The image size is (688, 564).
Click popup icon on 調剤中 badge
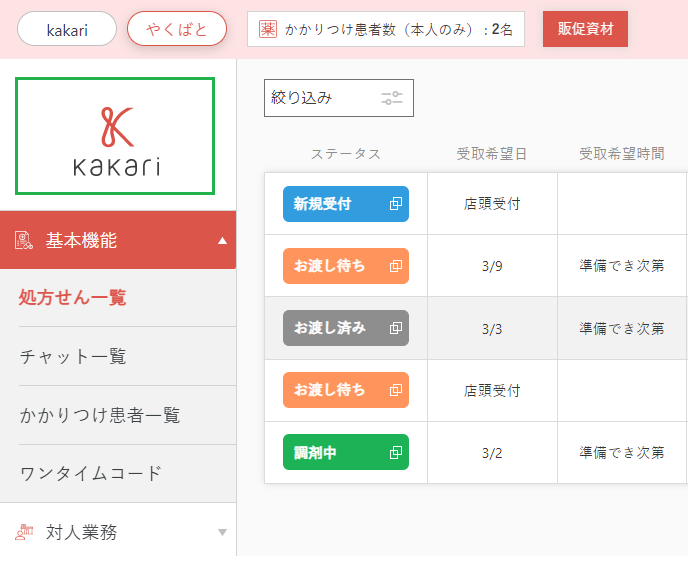[396, 452]
